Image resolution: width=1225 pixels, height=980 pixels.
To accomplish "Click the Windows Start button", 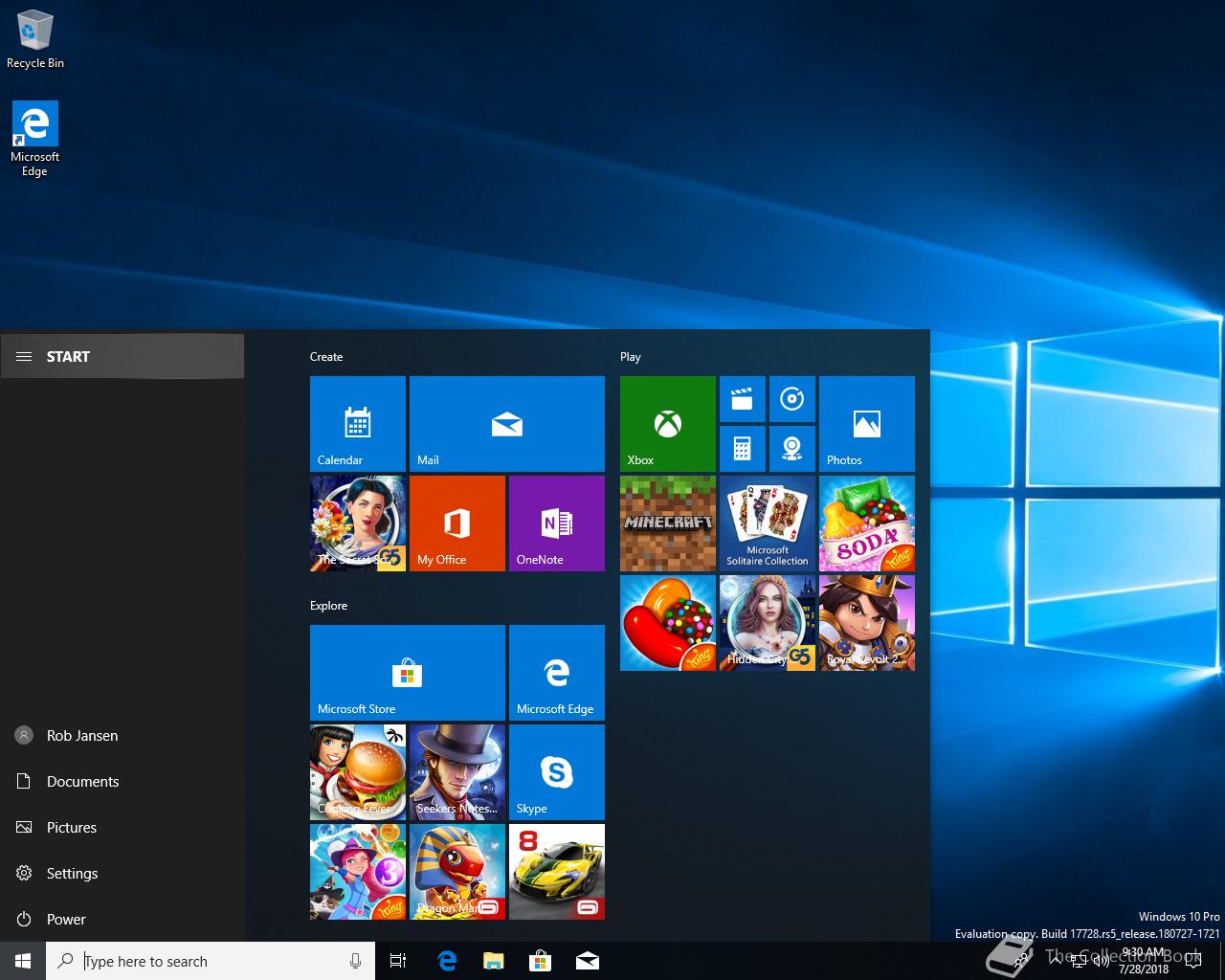I will (23, 961).
